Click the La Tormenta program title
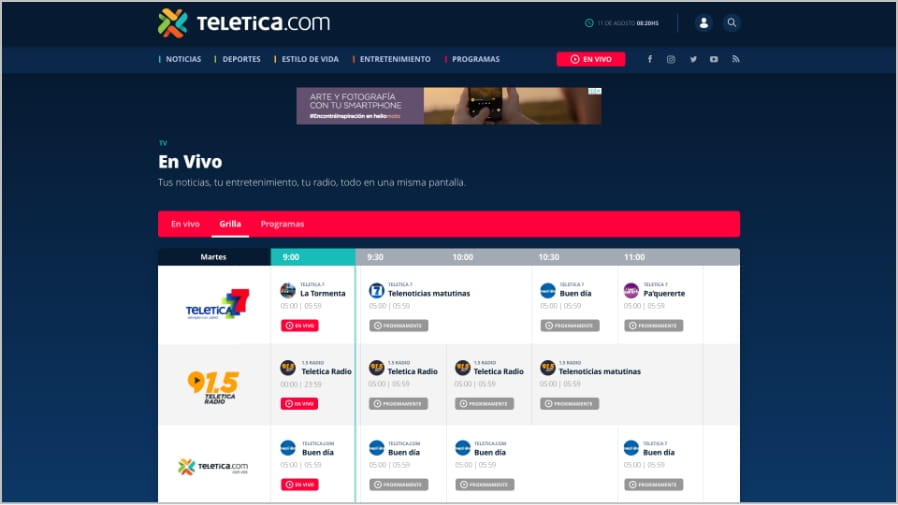898x505 pixels. (323, 293)
